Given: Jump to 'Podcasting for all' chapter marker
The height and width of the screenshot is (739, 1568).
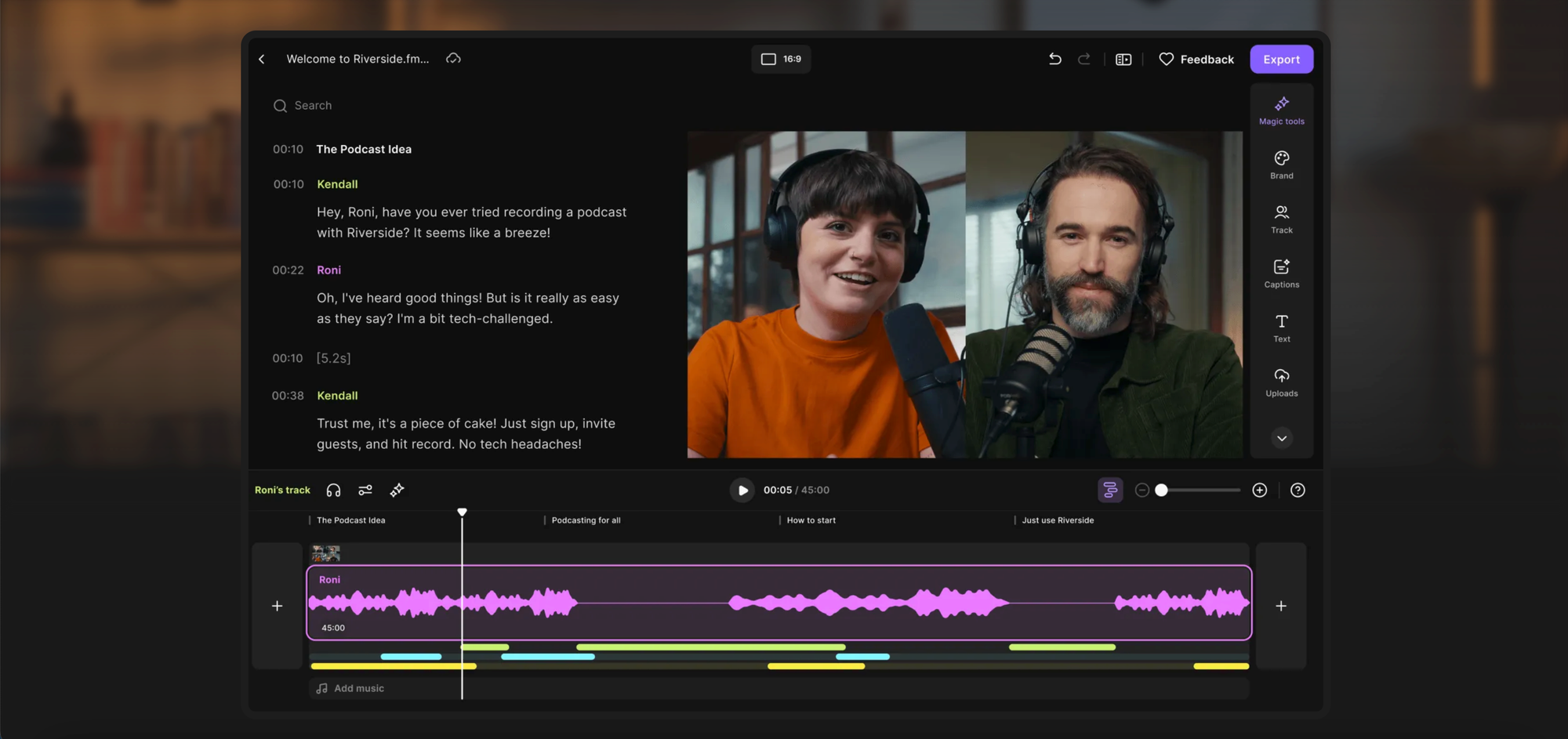Looking at the screenshot, I should click(x=586, y=520).
